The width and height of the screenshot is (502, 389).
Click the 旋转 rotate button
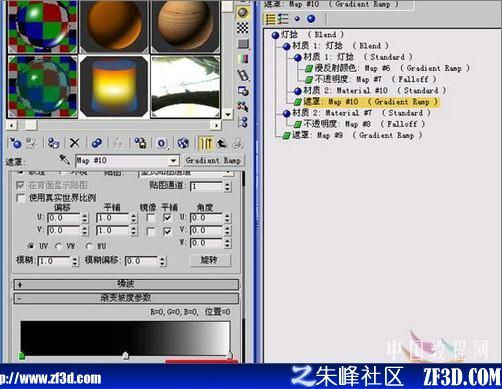click(x=210, y=260)
